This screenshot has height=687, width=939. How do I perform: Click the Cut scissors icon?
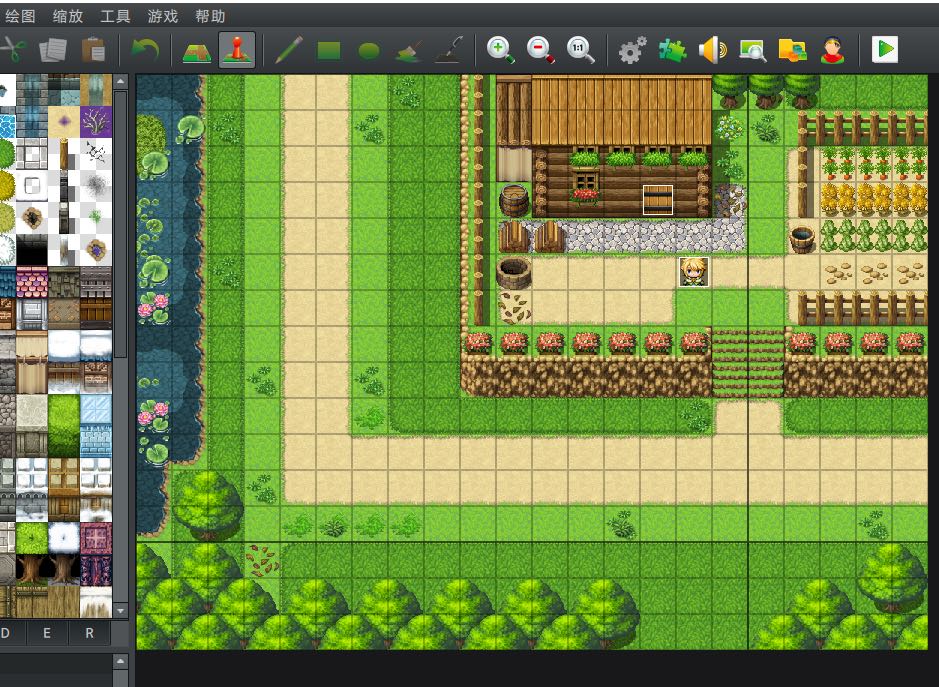click(x=12, y=50)
